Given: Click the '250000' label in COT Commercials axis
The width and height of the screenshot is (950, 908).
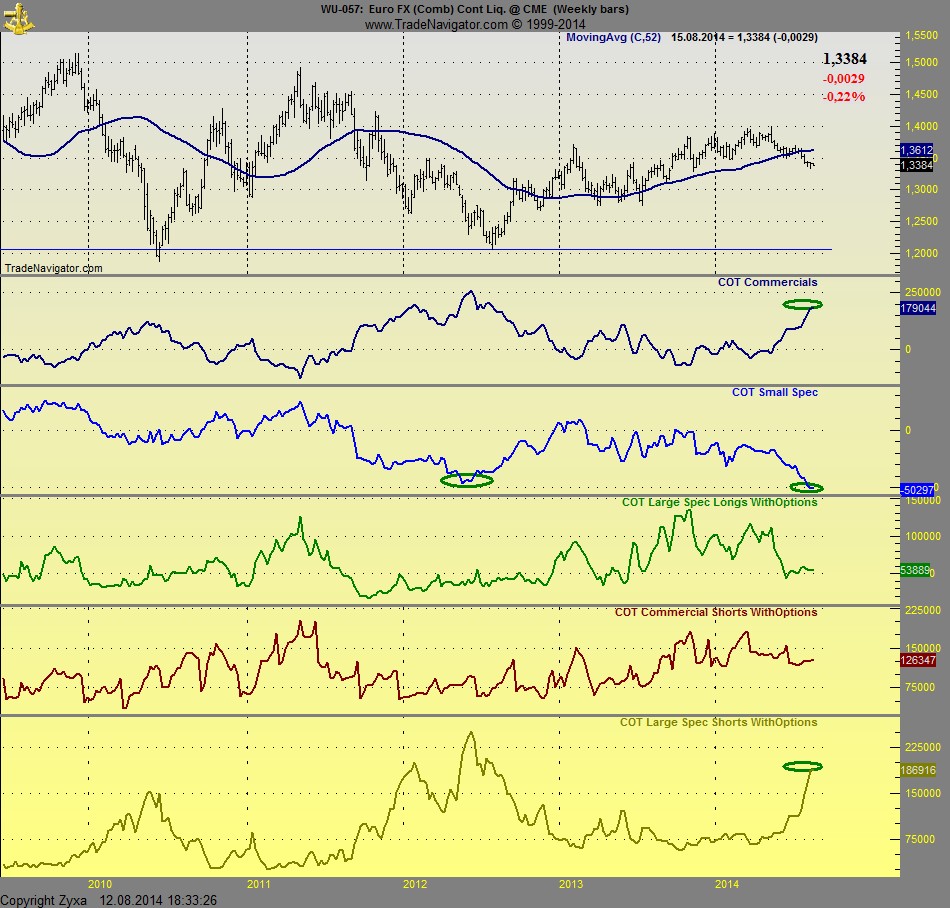Looking at the screenshot, I should tap(923, 292).
